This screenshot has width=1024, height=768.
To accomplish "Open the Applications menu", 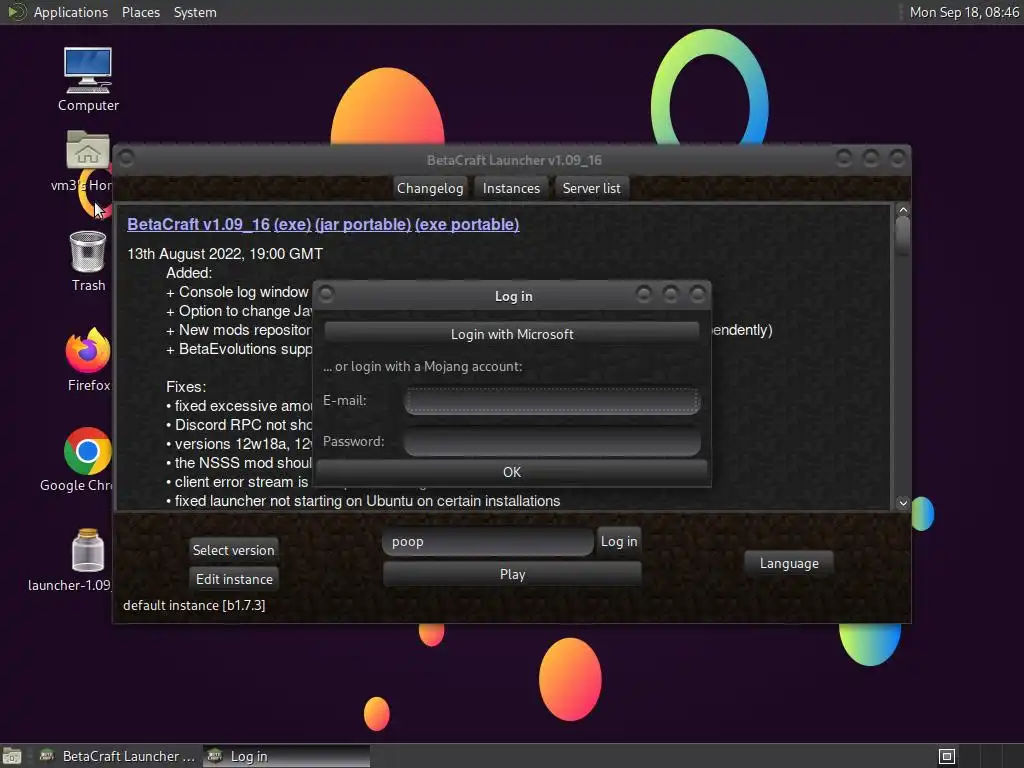I will [x=71, y=12].
